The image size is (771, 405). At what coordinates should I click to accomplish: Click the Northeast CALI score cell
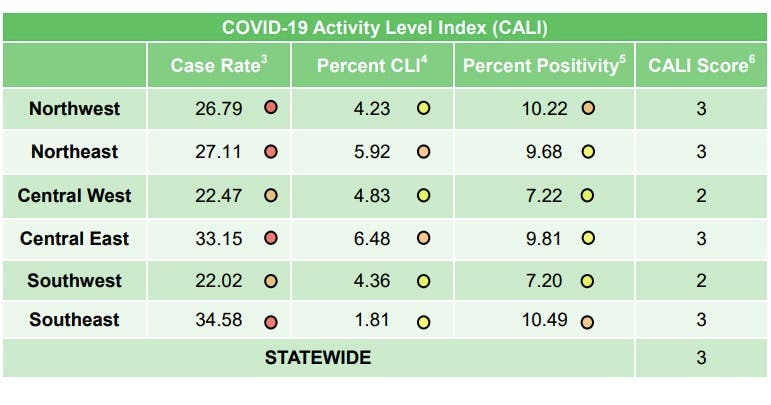pyautogui.click(x=701, y=153)
